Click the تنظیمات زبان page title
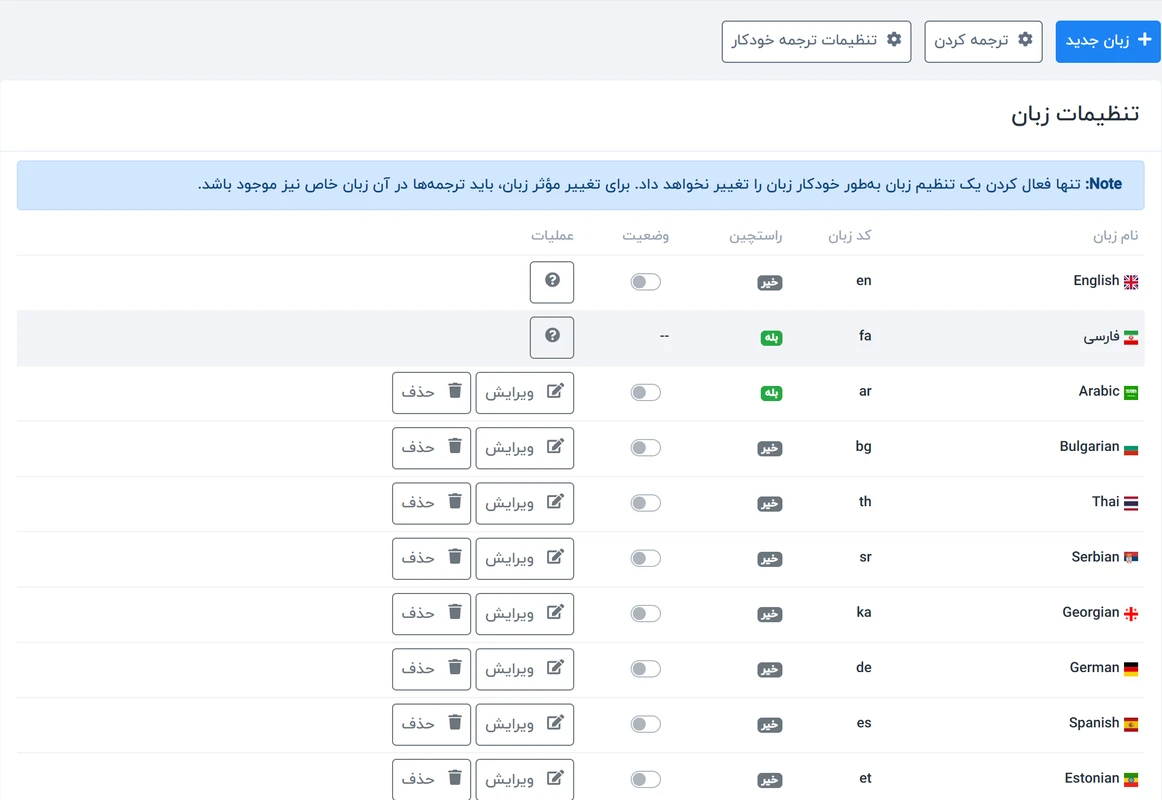Screen dimensions: 1162x800 1075,114
